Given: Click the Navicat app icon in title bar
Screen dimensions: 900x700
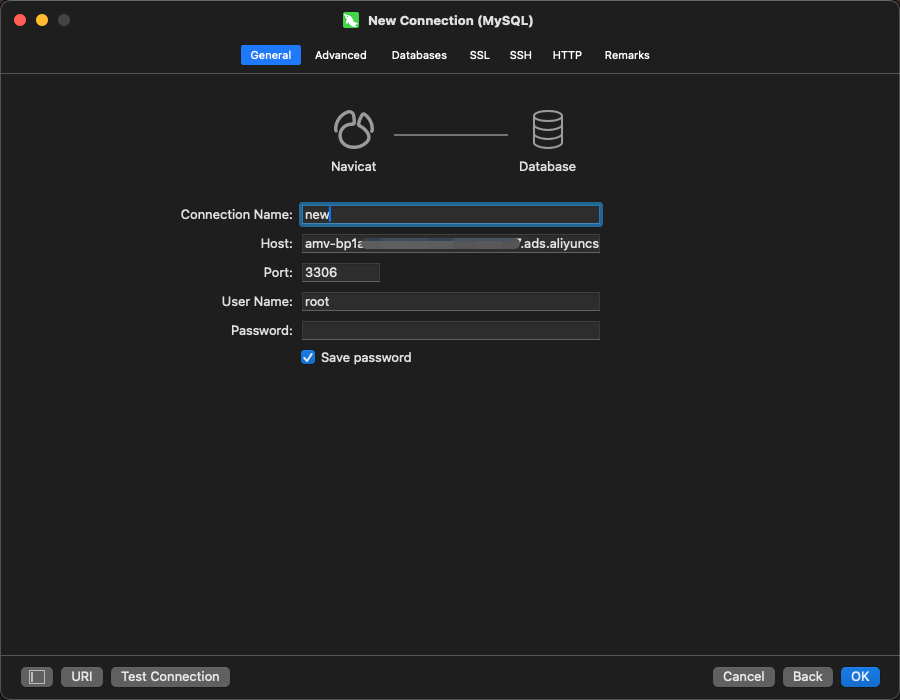Looking at the screenshot, I should click(351, 21).
